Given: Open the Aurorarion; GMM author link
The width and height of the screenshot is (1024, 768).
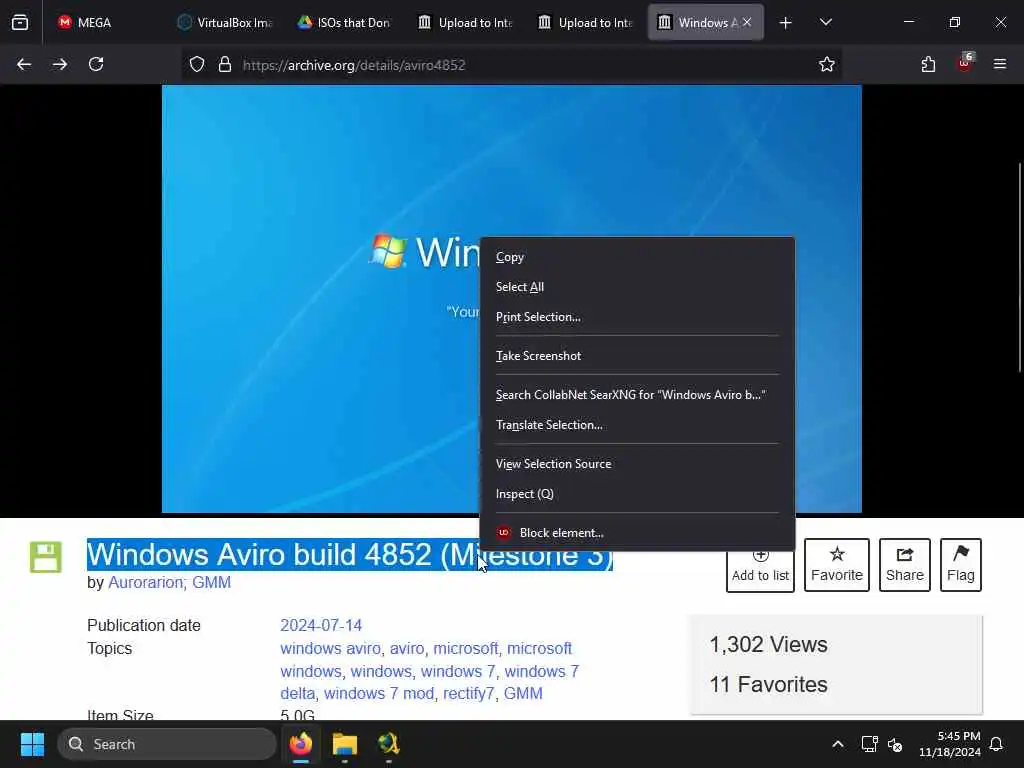Looking at the screenshot, I should (x=169, y=582).
